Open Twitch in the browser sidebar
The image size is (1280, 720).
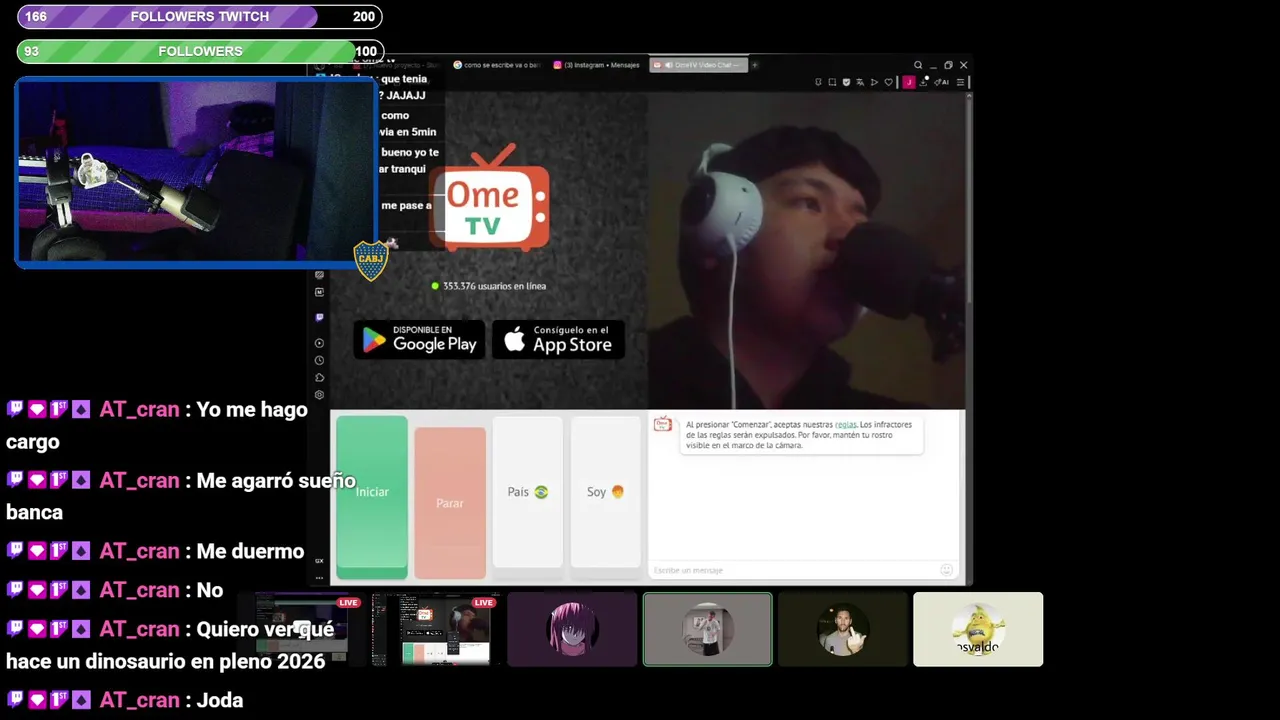[x=319, y=317]
